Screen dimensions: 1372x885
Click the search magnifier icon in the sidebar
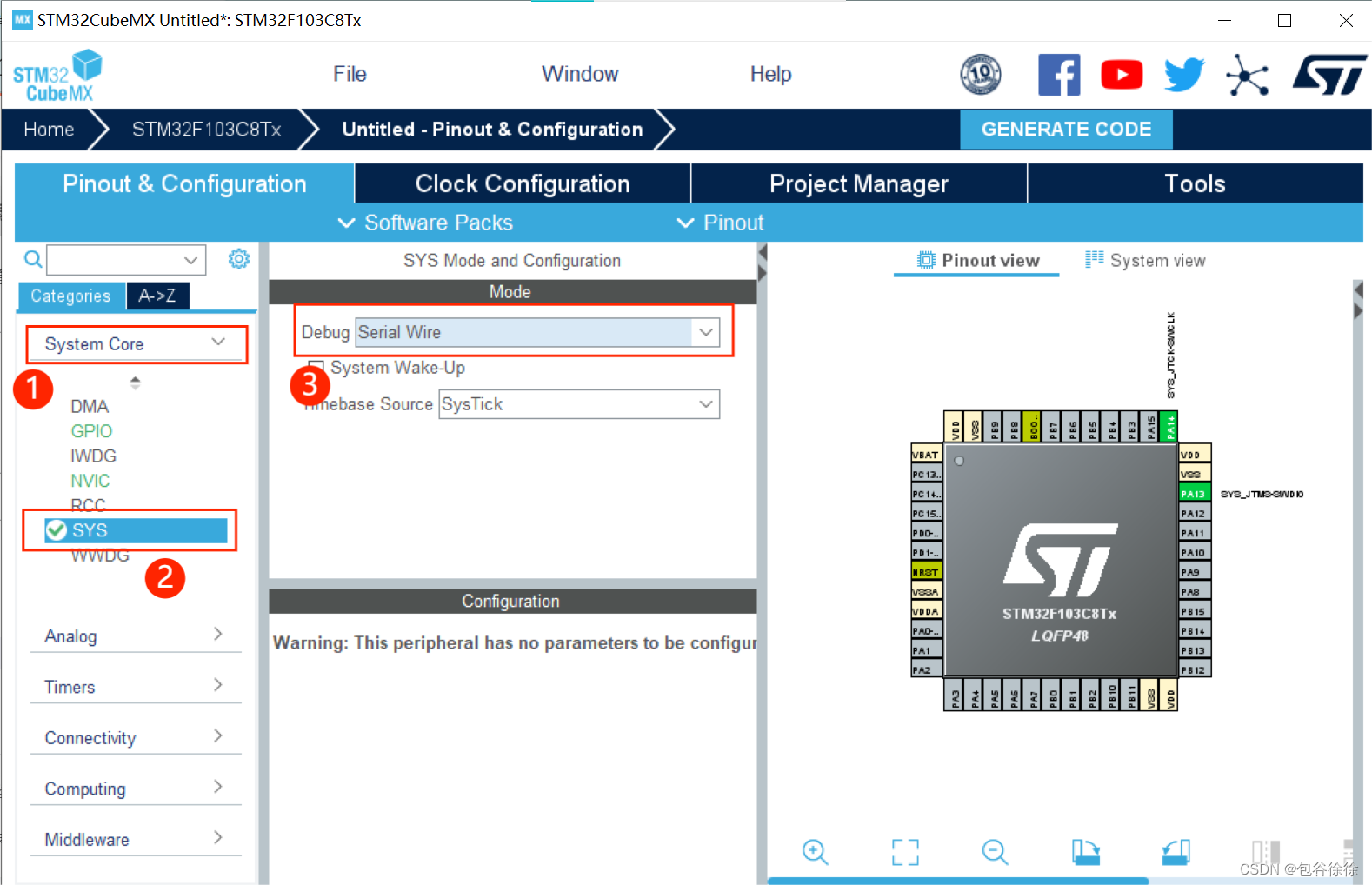point(32,259)
